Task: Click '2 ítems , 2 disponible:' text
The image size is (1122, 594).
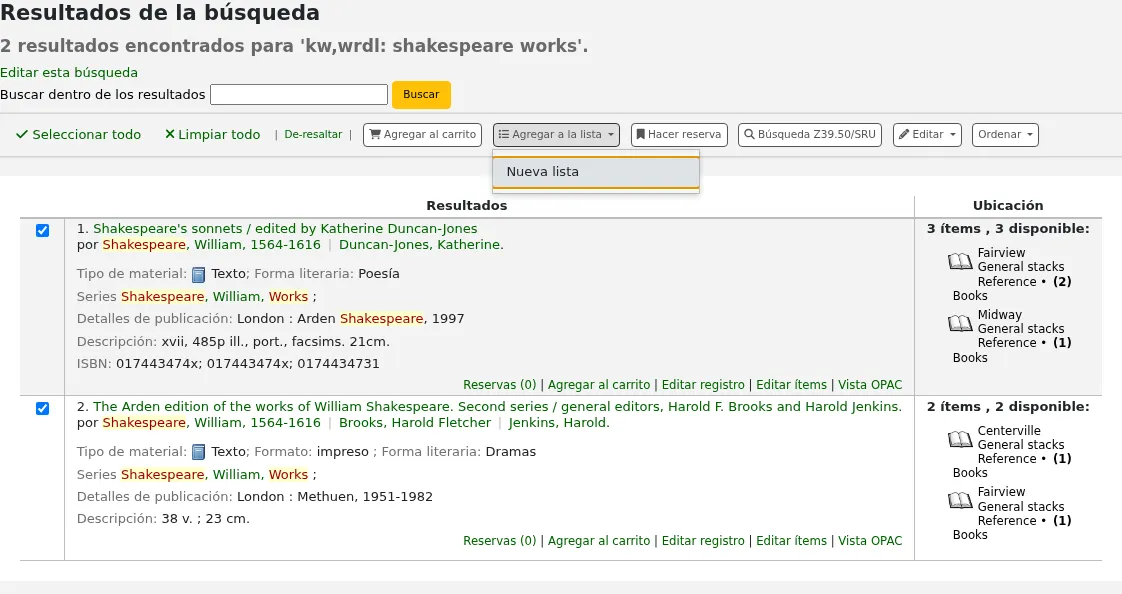Action: [1008, 406]
